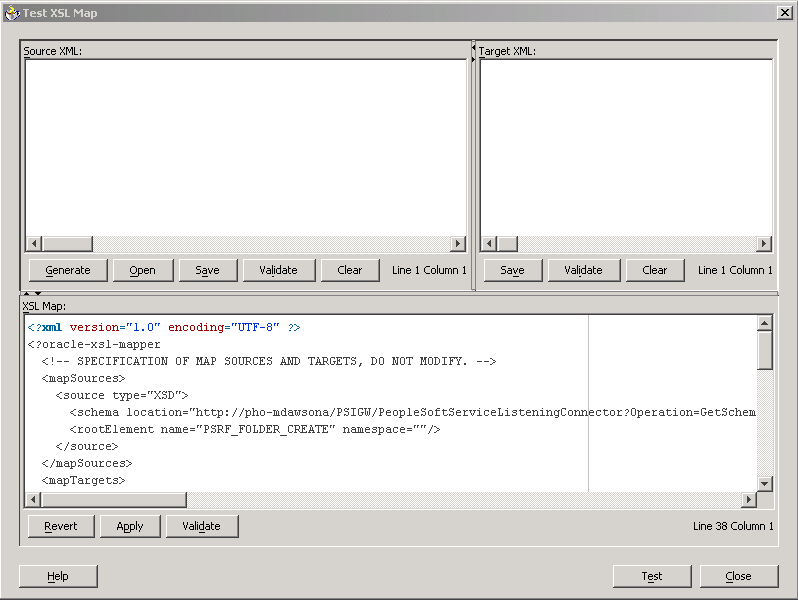
Task: Click Source XML scrollbar right arrow
Action: click(x=458, y=244)
